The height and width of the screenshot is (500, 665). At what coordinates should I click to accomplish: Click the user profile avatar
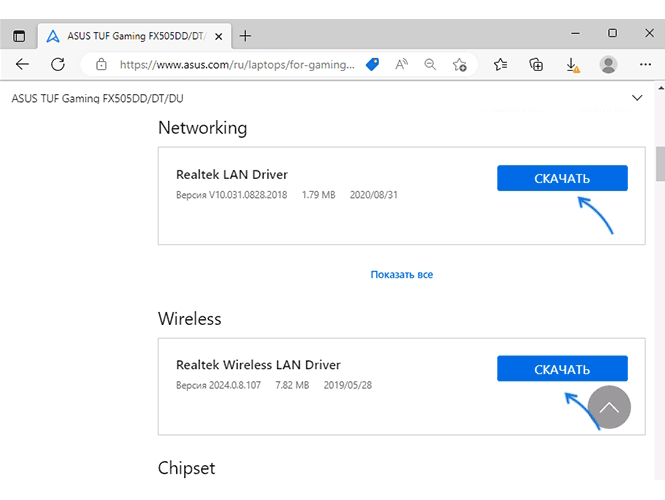(608, 64)
